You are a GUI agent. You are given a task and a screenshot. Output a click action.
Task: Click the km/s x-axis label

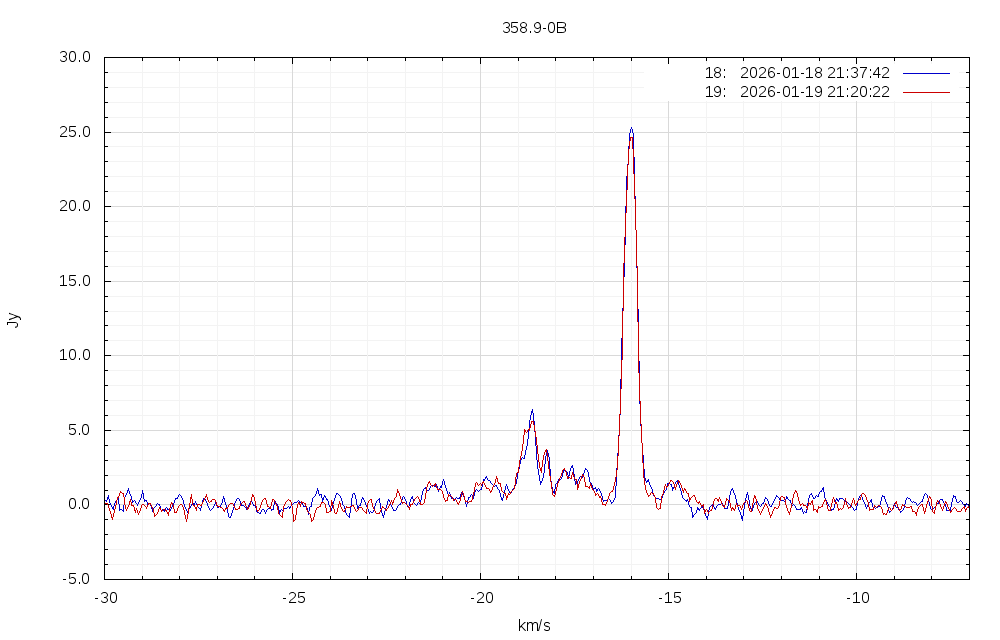click(534, 626)
